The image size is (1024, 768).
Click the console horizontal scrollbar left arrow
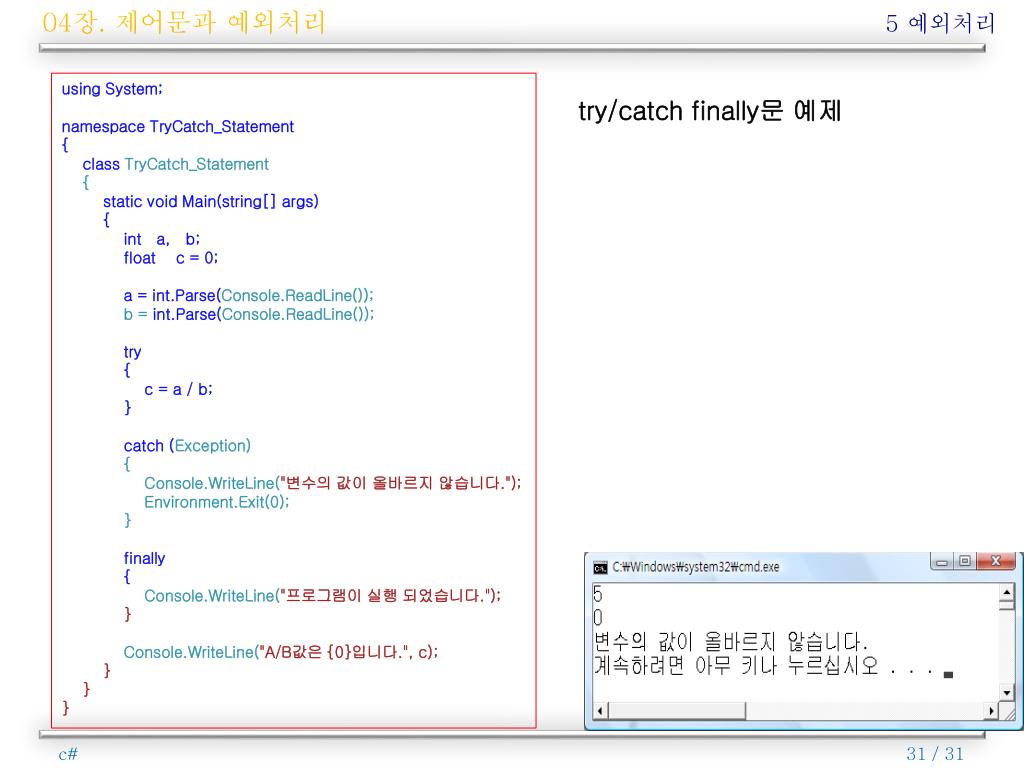[601, 711]
